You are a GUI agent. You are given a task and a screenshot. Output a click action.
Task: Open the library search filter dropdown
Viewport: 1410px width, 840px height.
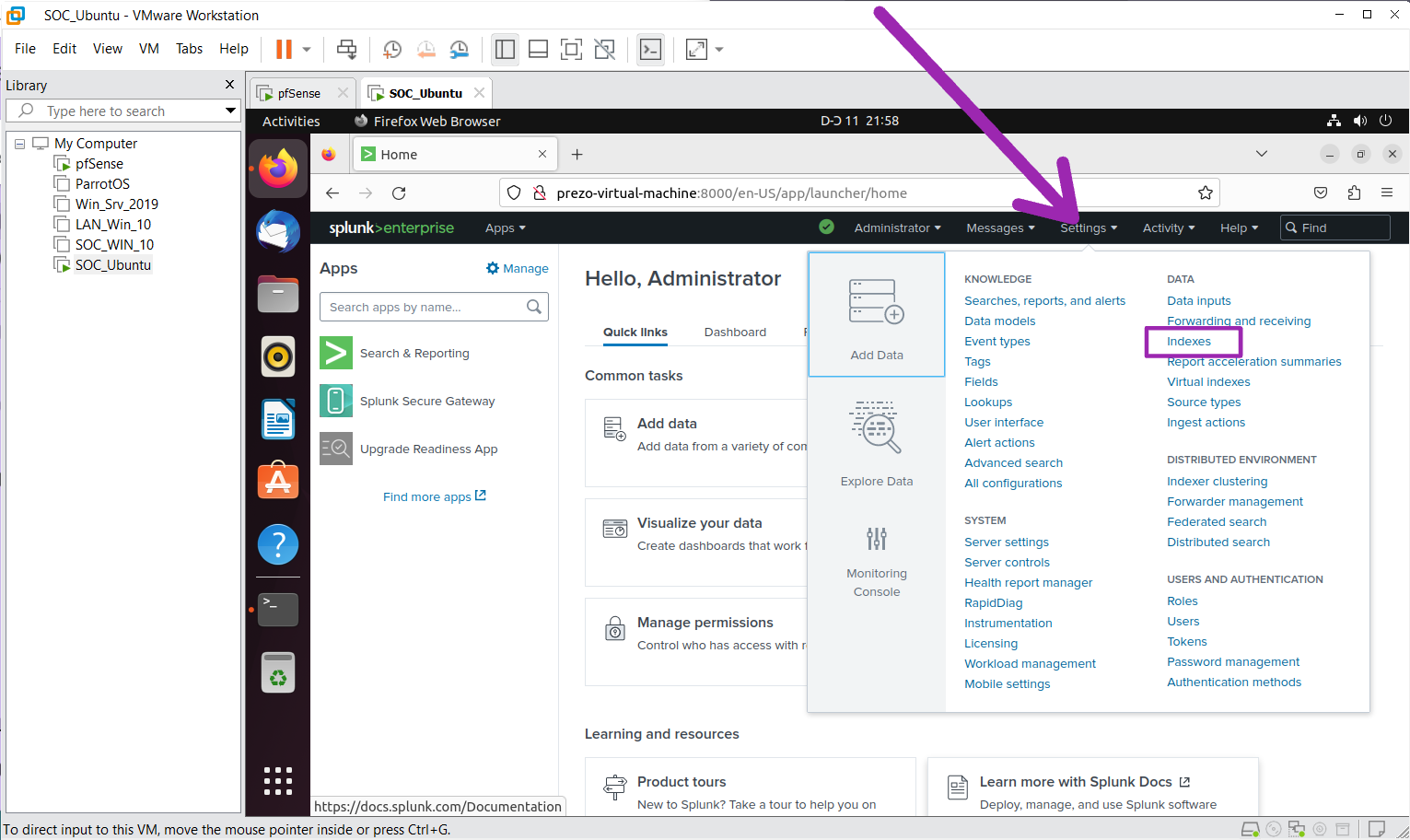(x=230, y=111)
